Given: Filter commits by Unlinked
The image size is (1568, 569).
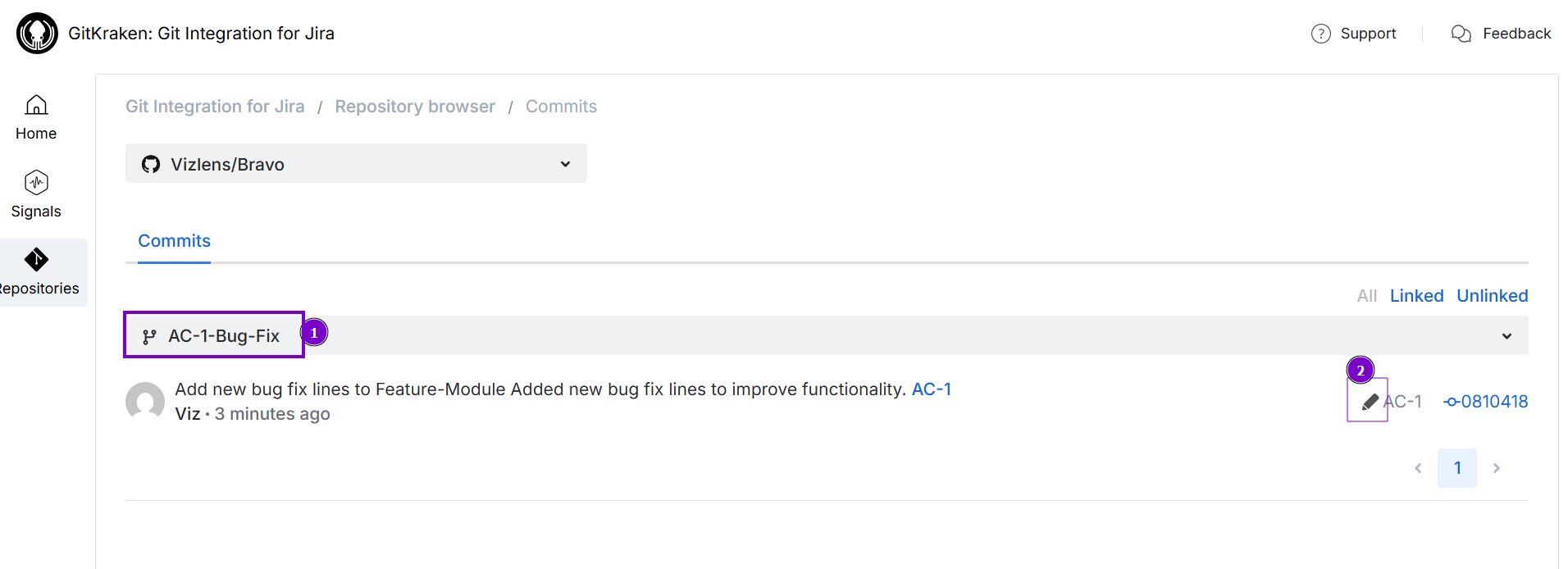Looking at the screenshot, I should pos(1492,296).
